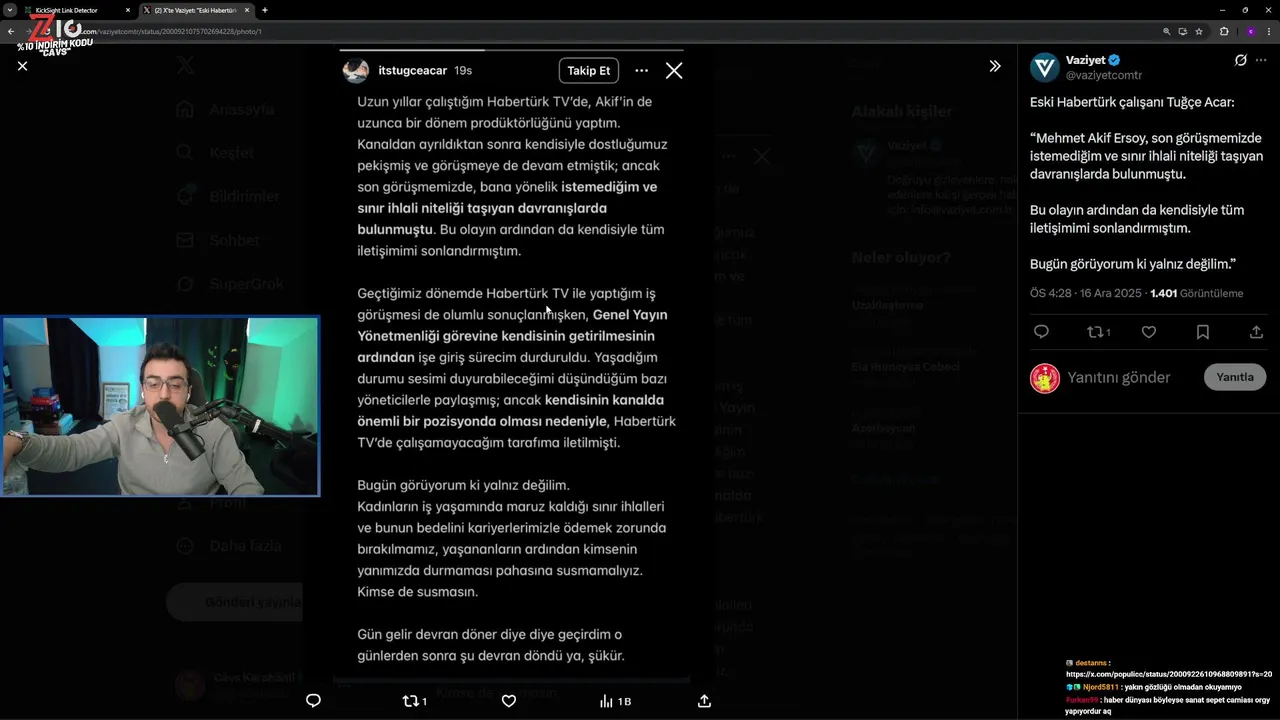
Task: Click the '1.401 Görüntüleme' view count
Action: coord(1197,293)
